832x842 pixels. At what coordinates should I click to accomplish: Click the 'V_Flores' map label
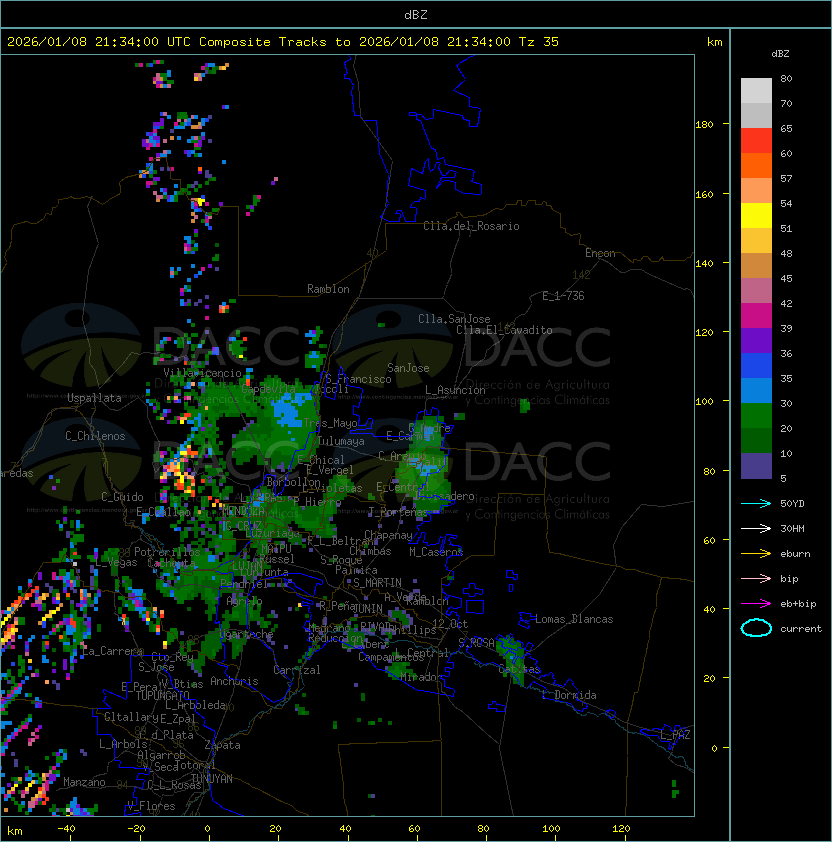[x=151, y=806]
